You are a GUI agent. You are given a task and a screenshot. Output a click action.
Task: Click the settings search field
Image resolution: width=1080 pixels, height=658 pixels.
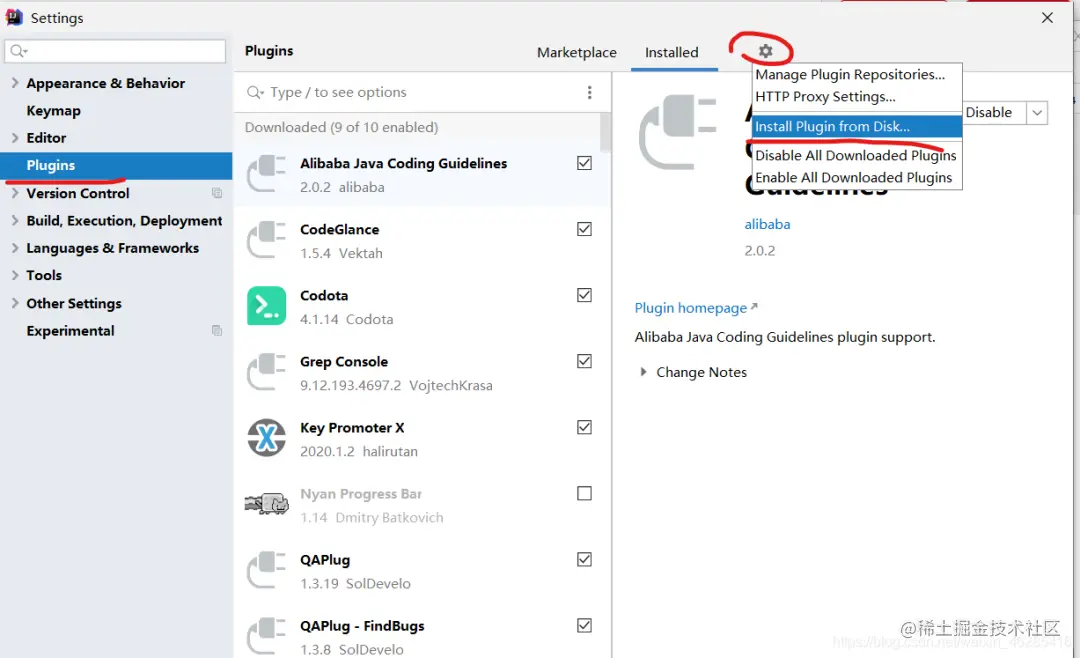(115, 51)
